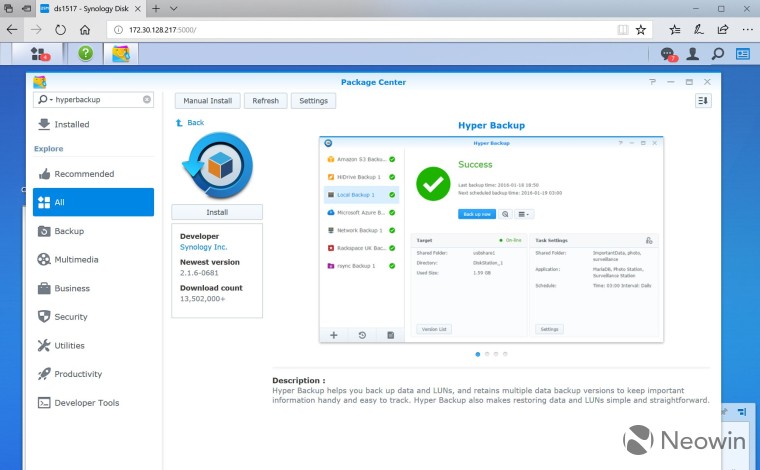Clear the hyperbackup search text
Screen dimensions: 760x470
pyautogui.click(x=146, y=99)
